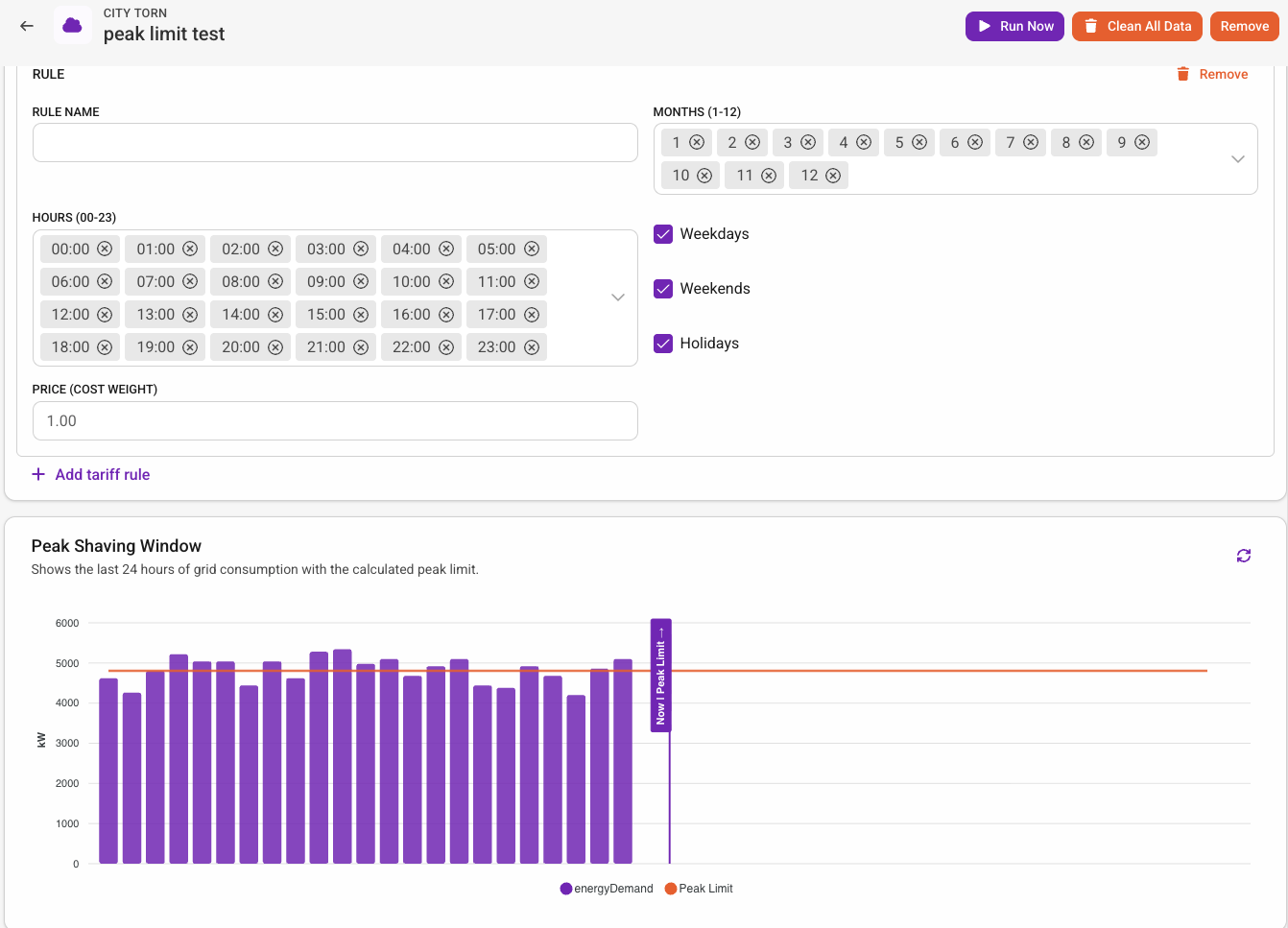Click the purple cloud logo for CITY TORN
1288x928 pixels.
click(x=72, y=25)
